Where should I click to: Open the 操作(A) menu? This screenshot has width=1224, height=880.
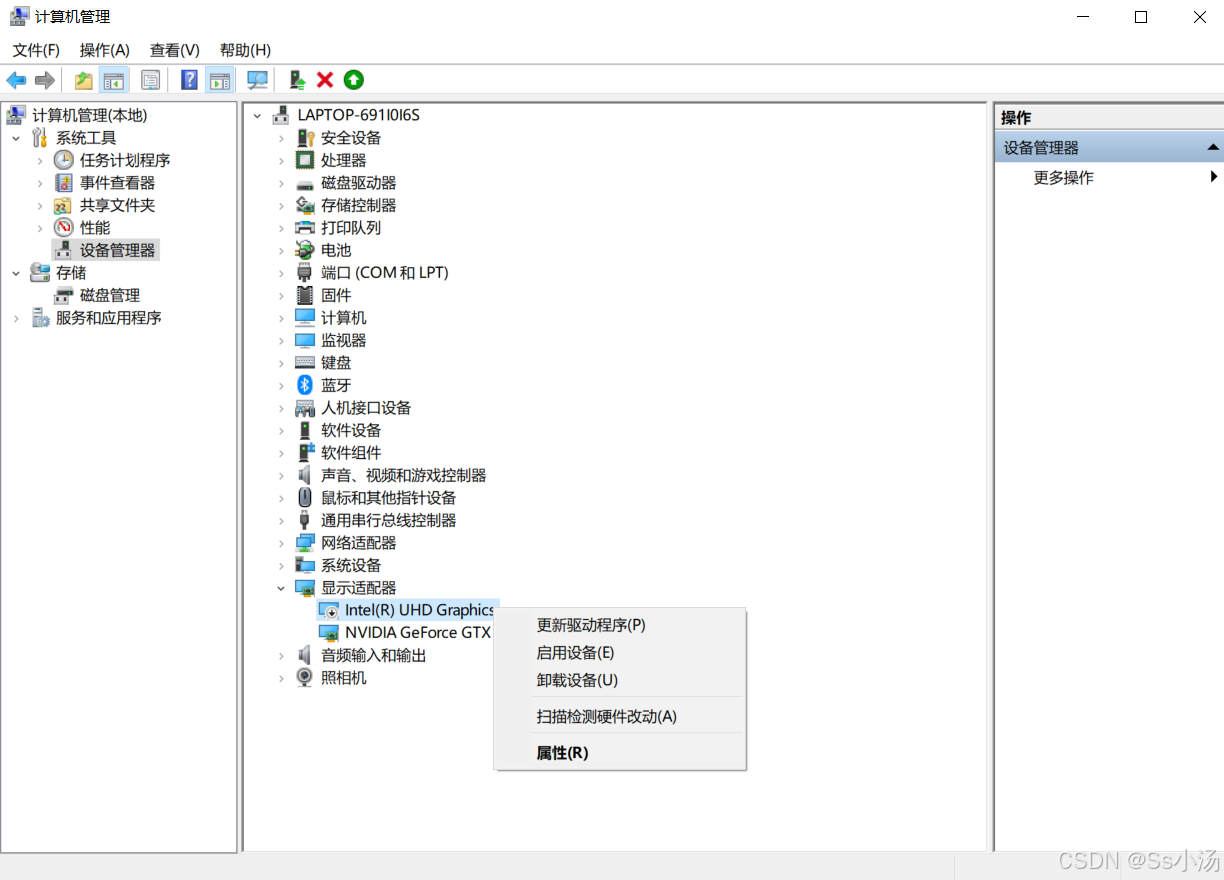105,50
